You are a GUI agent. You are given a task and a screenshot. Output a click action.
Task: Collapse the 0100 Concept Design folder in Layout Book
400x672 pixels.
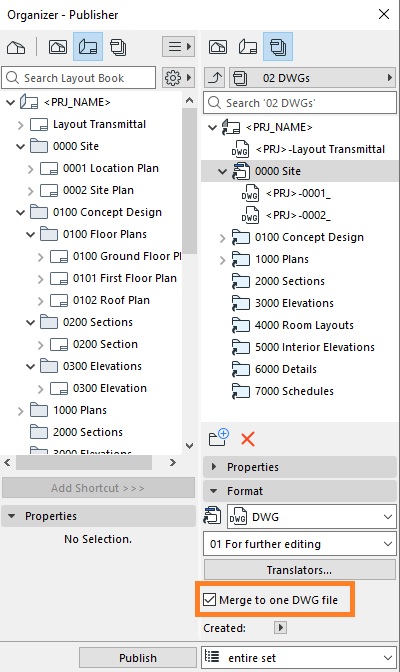click(x=20, y=212)
